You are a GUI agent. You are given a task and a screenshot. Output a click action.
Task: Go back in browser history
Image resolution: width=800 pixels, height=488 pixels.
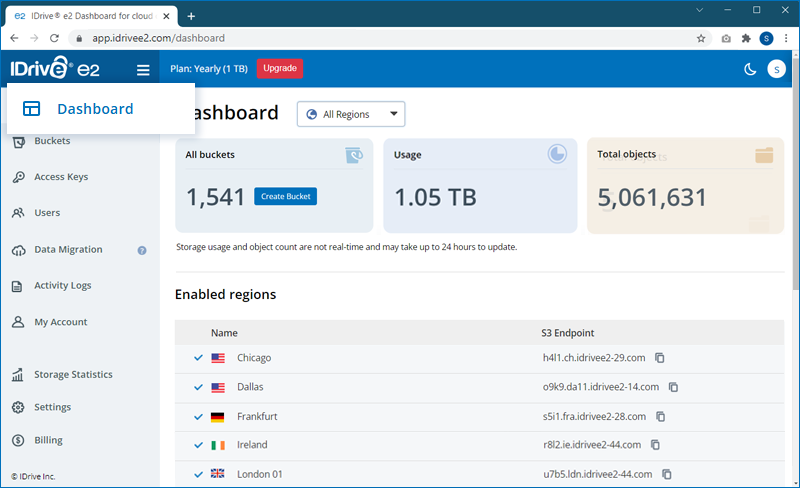14,38
